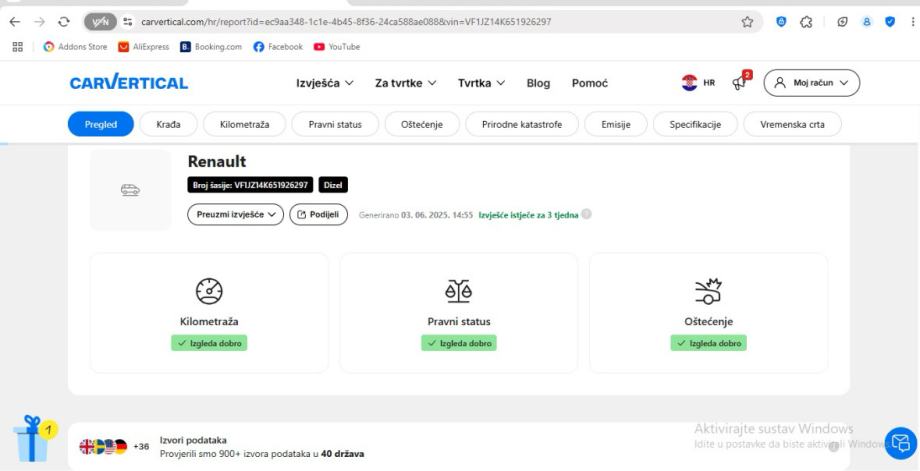Click the Podijeli share button
920x471 pixels.
315,214
